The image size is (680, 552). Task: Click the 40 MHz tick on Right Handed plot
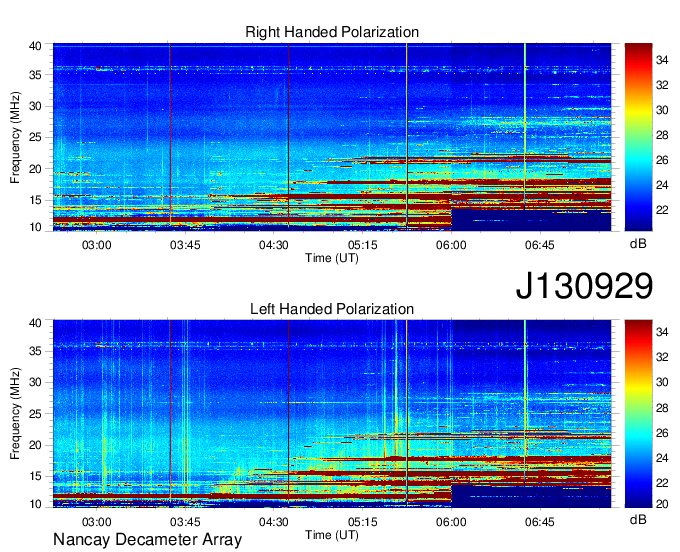coord(35,46)
